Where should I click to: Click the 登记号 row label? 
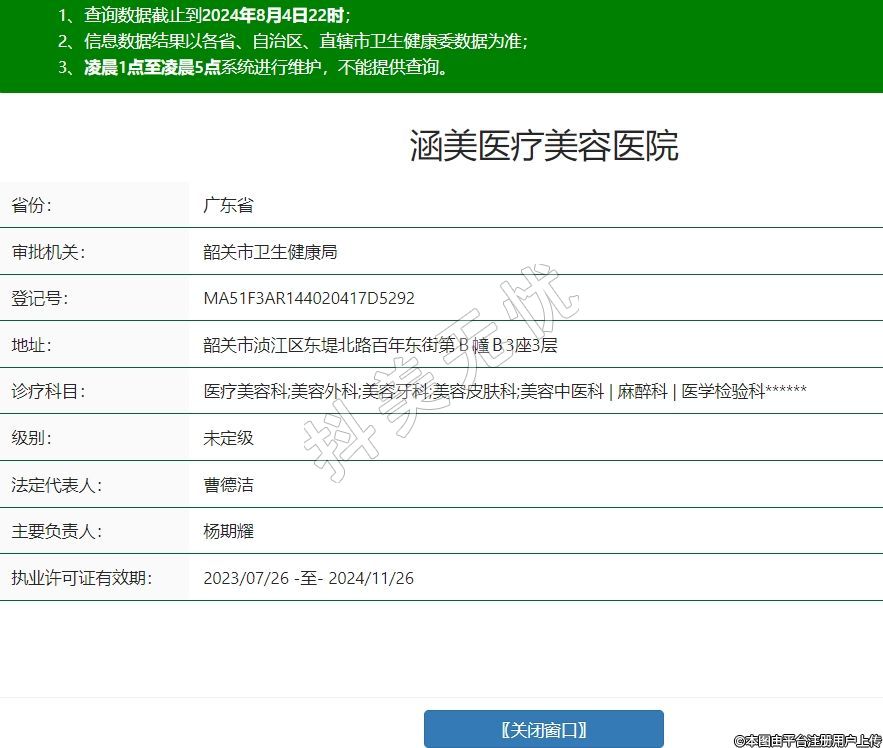[x=39, y=298]
